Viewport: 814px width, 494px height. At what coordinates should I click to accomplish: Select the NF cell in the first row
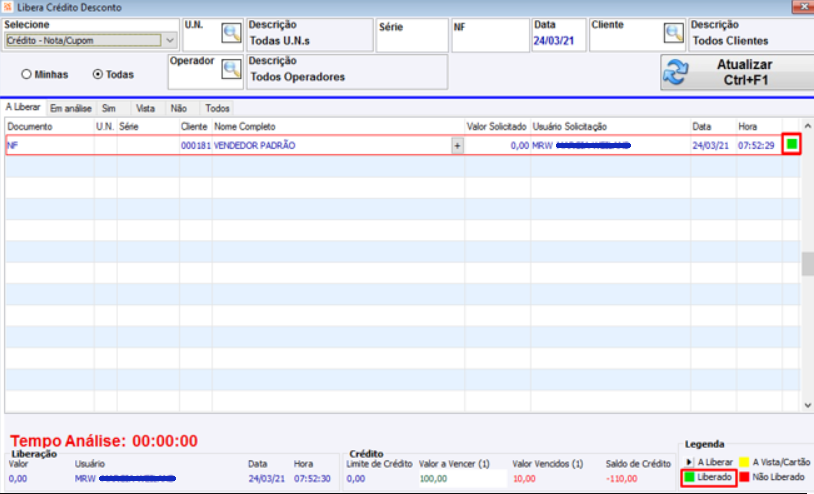point(50,146)
